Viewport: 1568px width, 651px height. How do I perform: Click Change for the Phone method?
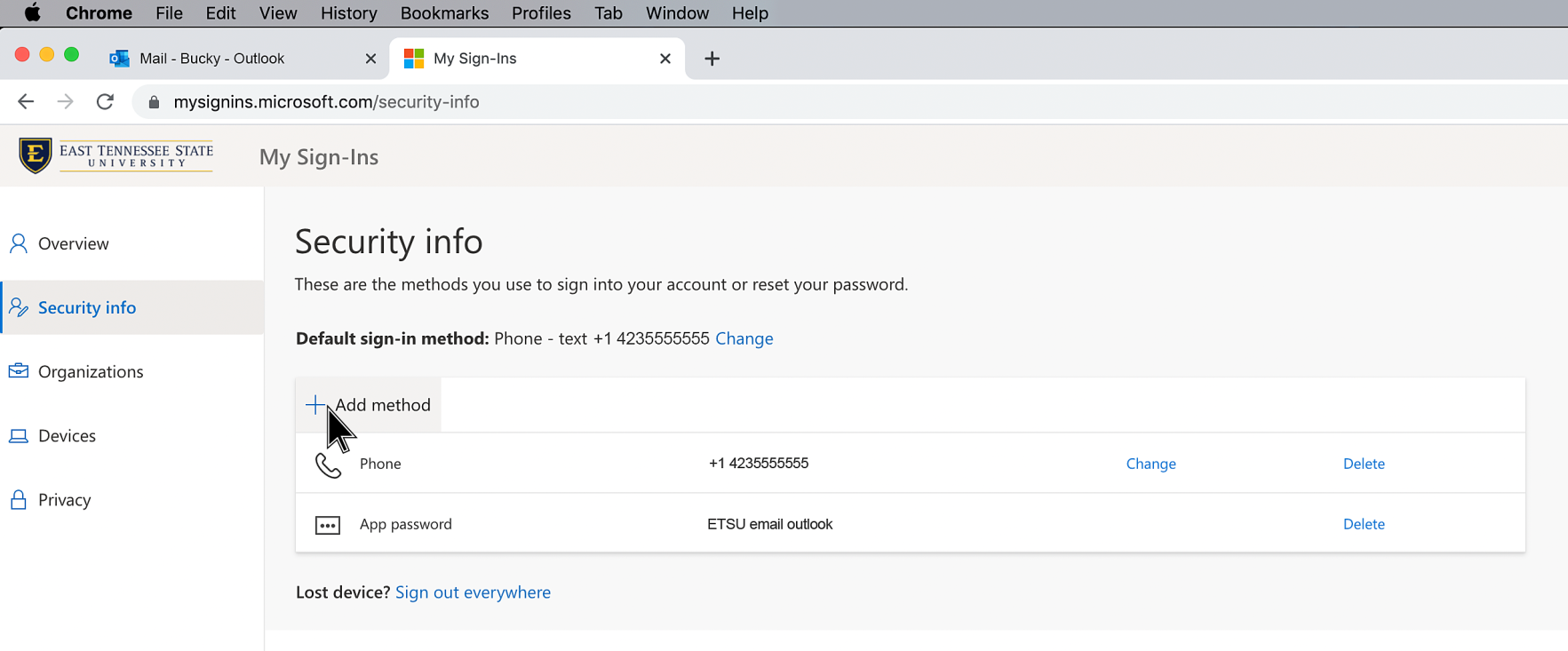coord(1150,464)
